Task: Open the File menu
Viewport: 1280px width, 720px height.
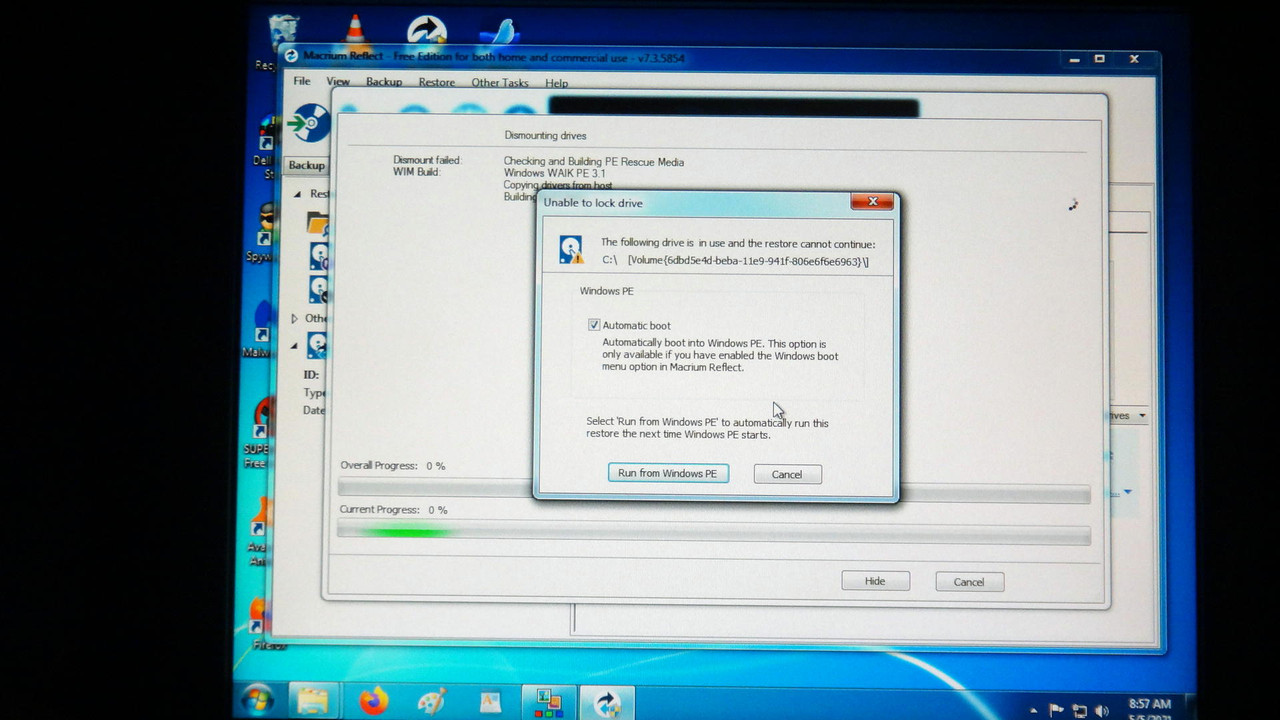Action: (302, 81)
